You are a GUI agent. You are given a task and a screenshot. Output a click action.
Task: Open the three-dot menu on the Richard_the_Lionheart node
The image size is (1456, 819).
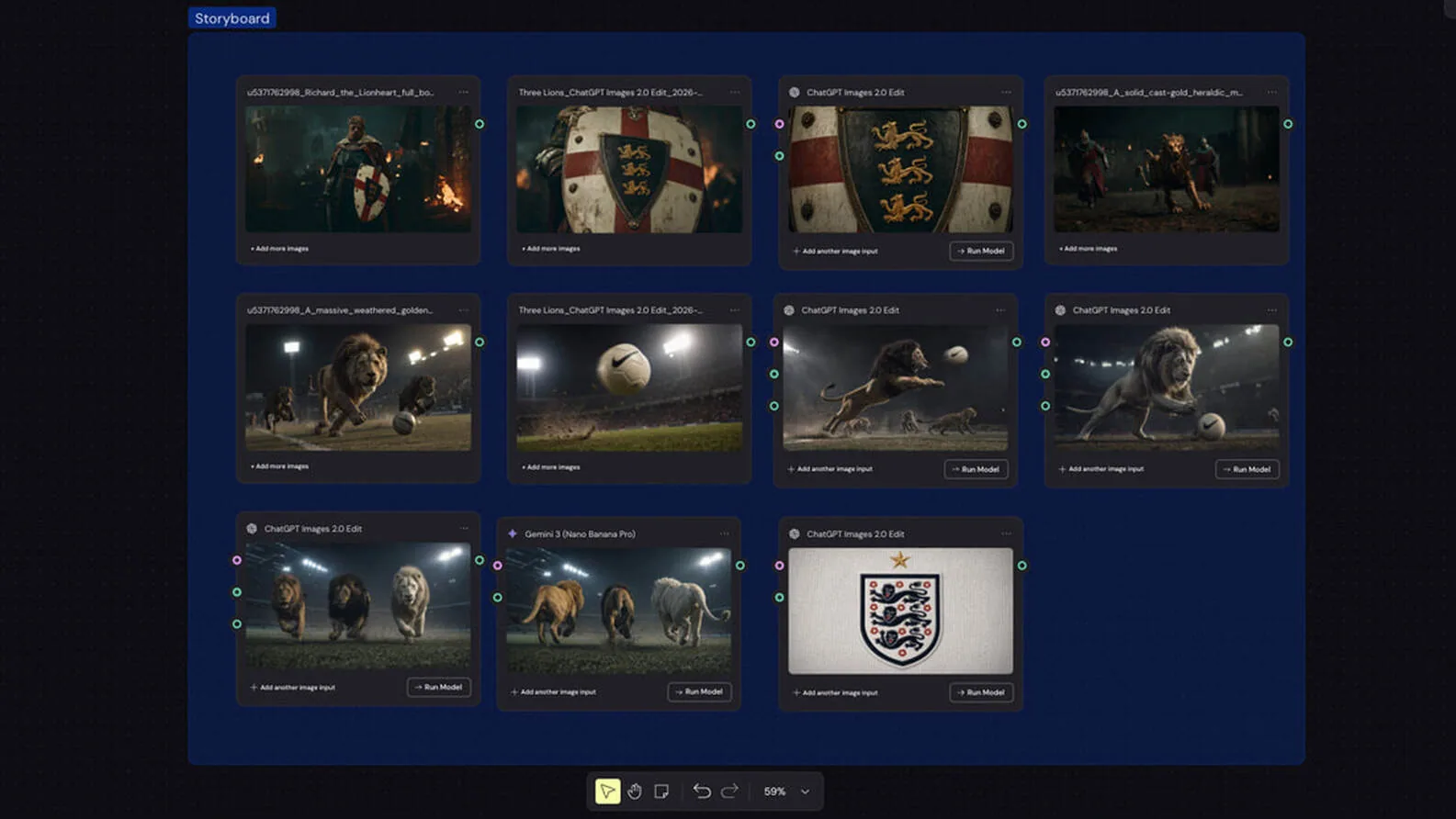point(464,93)
